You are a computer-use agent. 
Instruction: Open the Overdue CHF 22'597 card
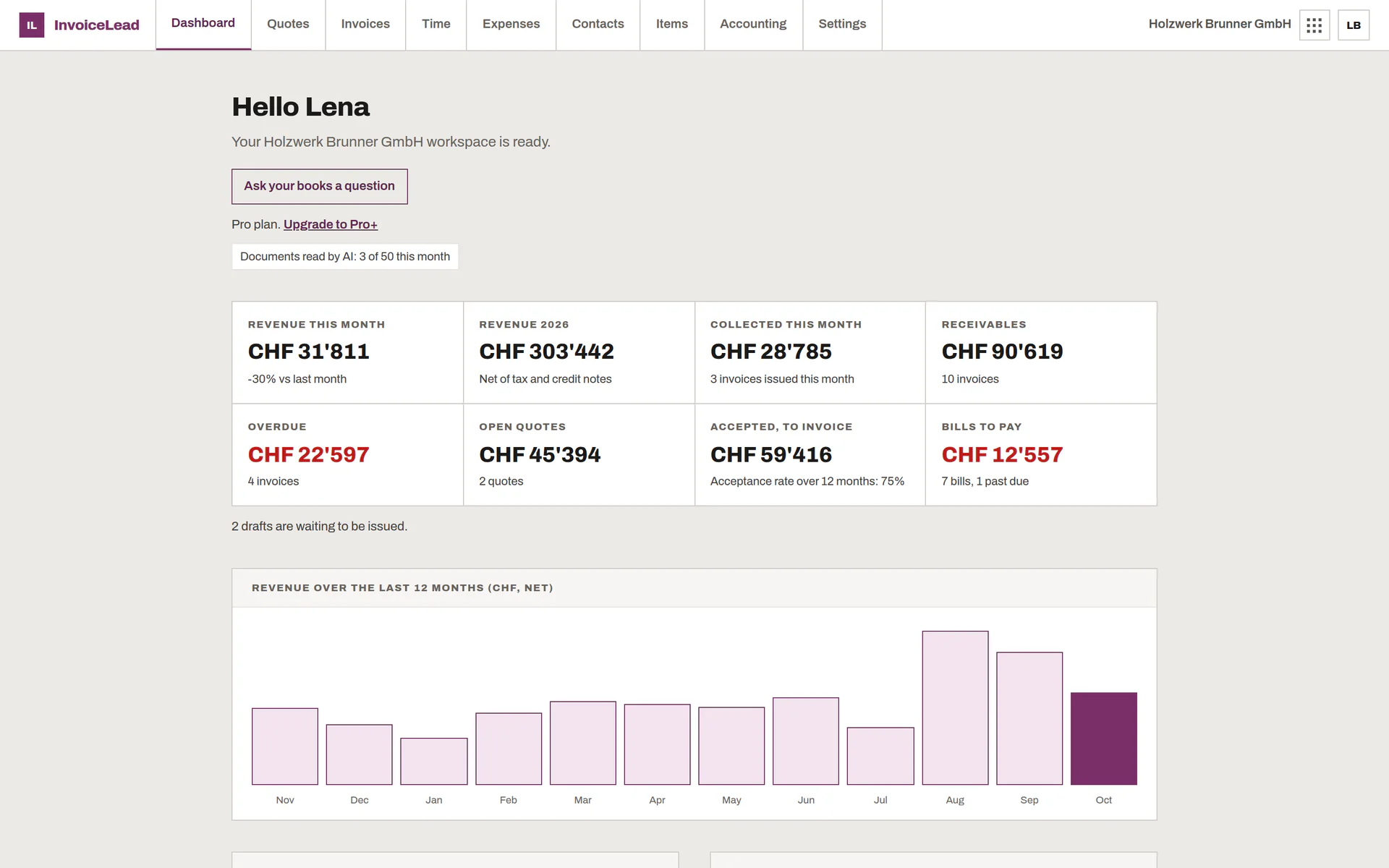coord(348,455)
